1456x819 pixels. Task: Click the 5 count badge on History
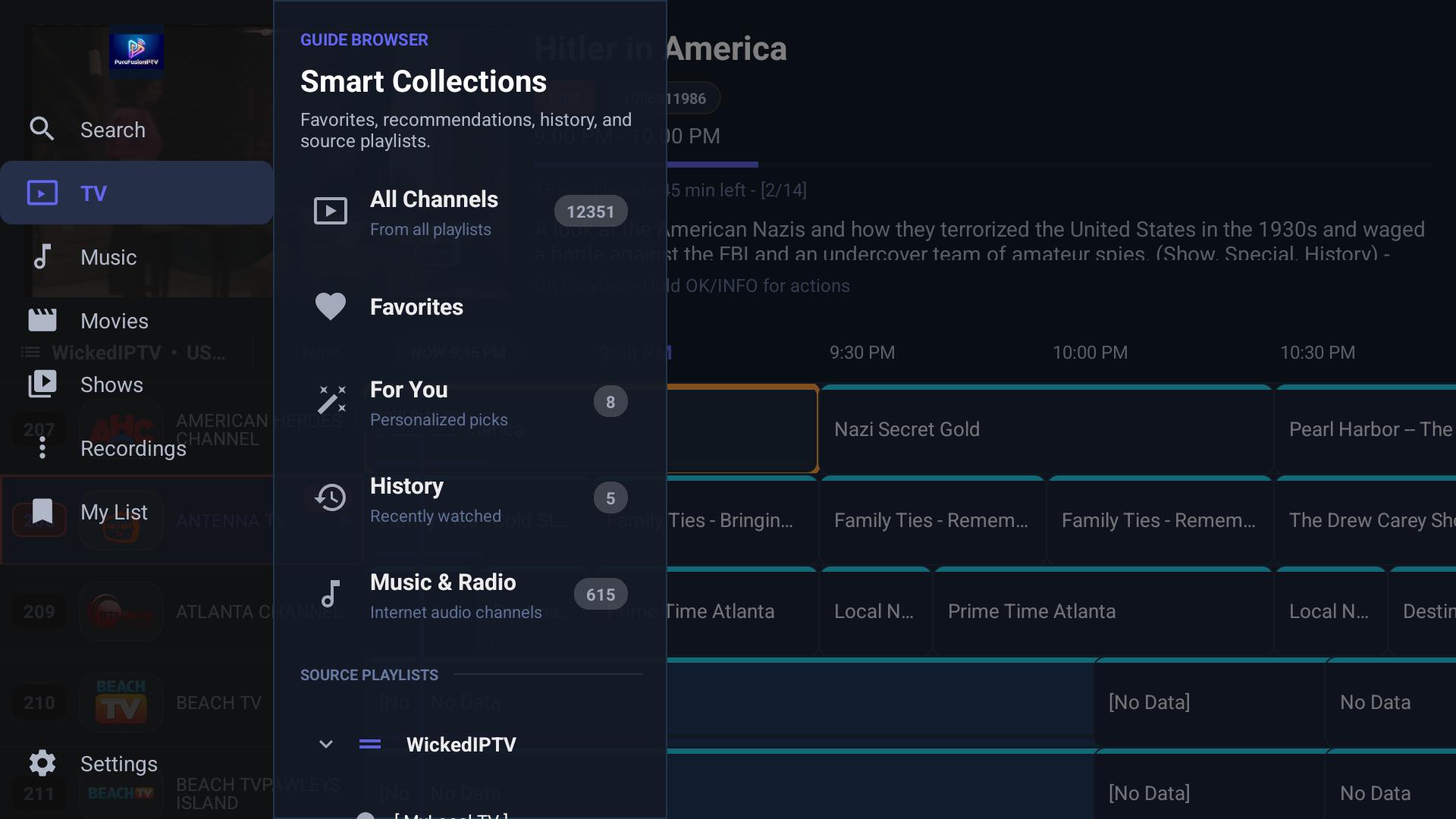click(x=610, y=498)
